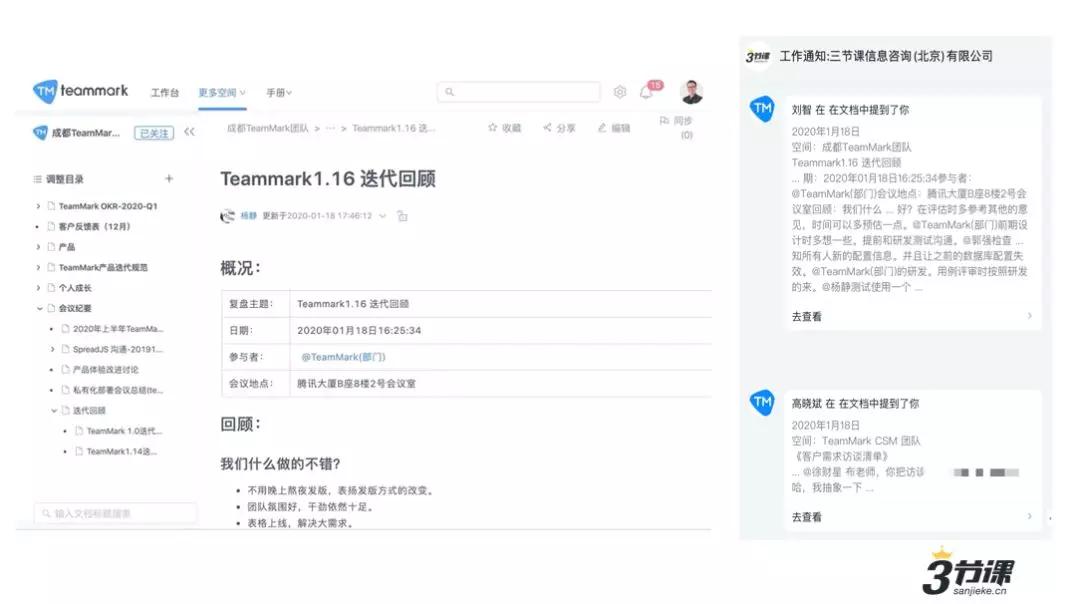This screenshot has height=604, width=1080.
Task: Open the 更多空间 dropdown menu
Action: pyautogui.click(x=222, y=92)
